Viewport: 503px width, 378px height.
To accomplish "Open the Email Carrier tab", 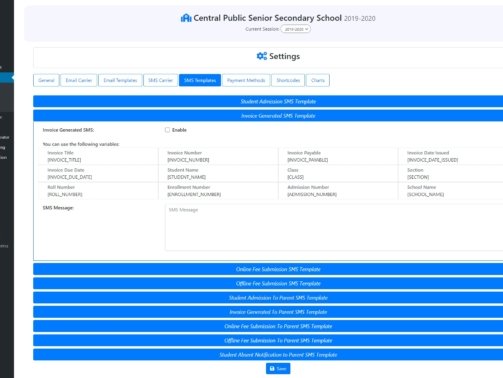I will pos(79,80).
